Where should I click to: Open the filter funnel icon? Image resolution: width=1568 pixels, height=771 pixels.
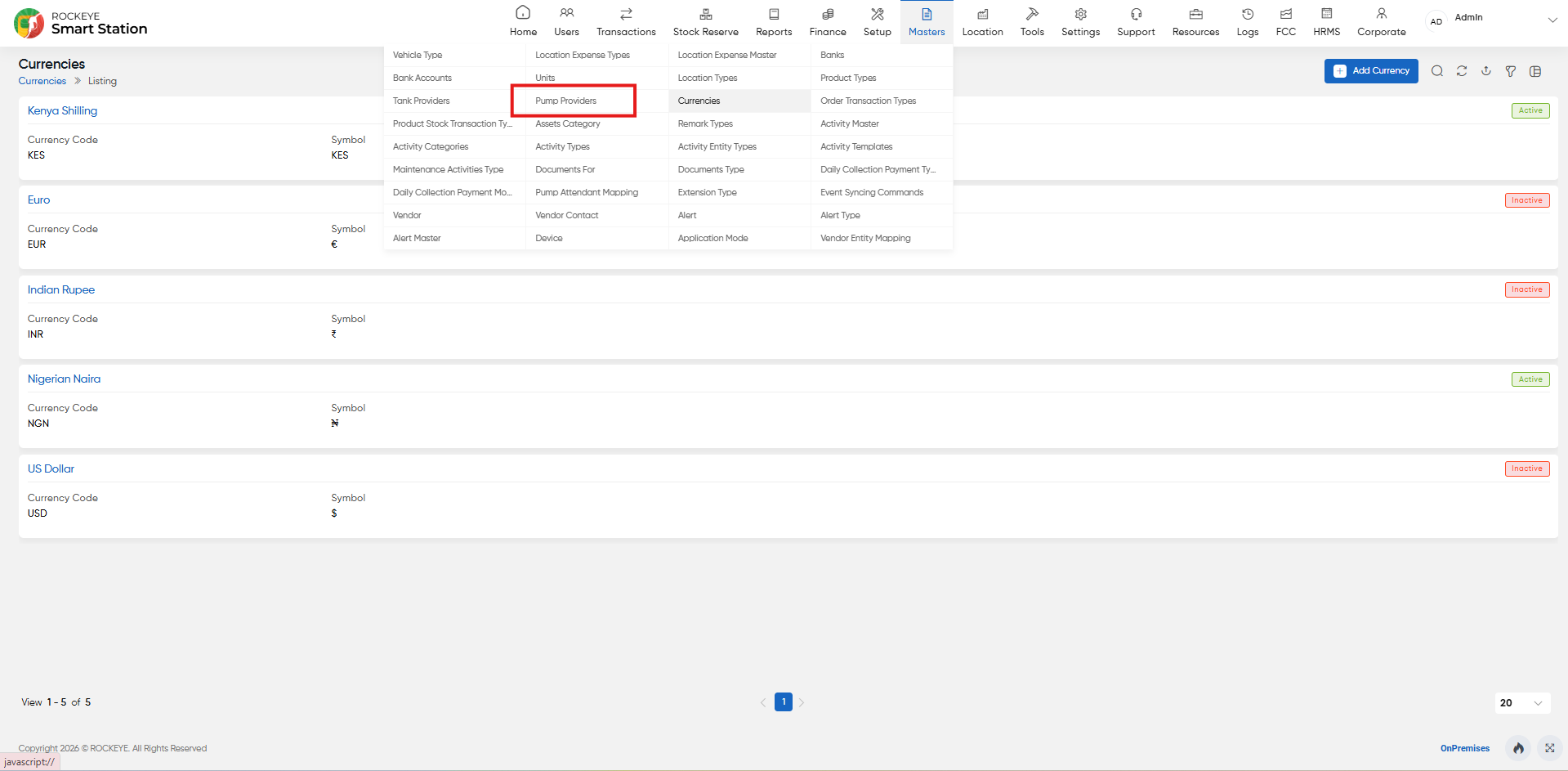[x=1511, y=71]
